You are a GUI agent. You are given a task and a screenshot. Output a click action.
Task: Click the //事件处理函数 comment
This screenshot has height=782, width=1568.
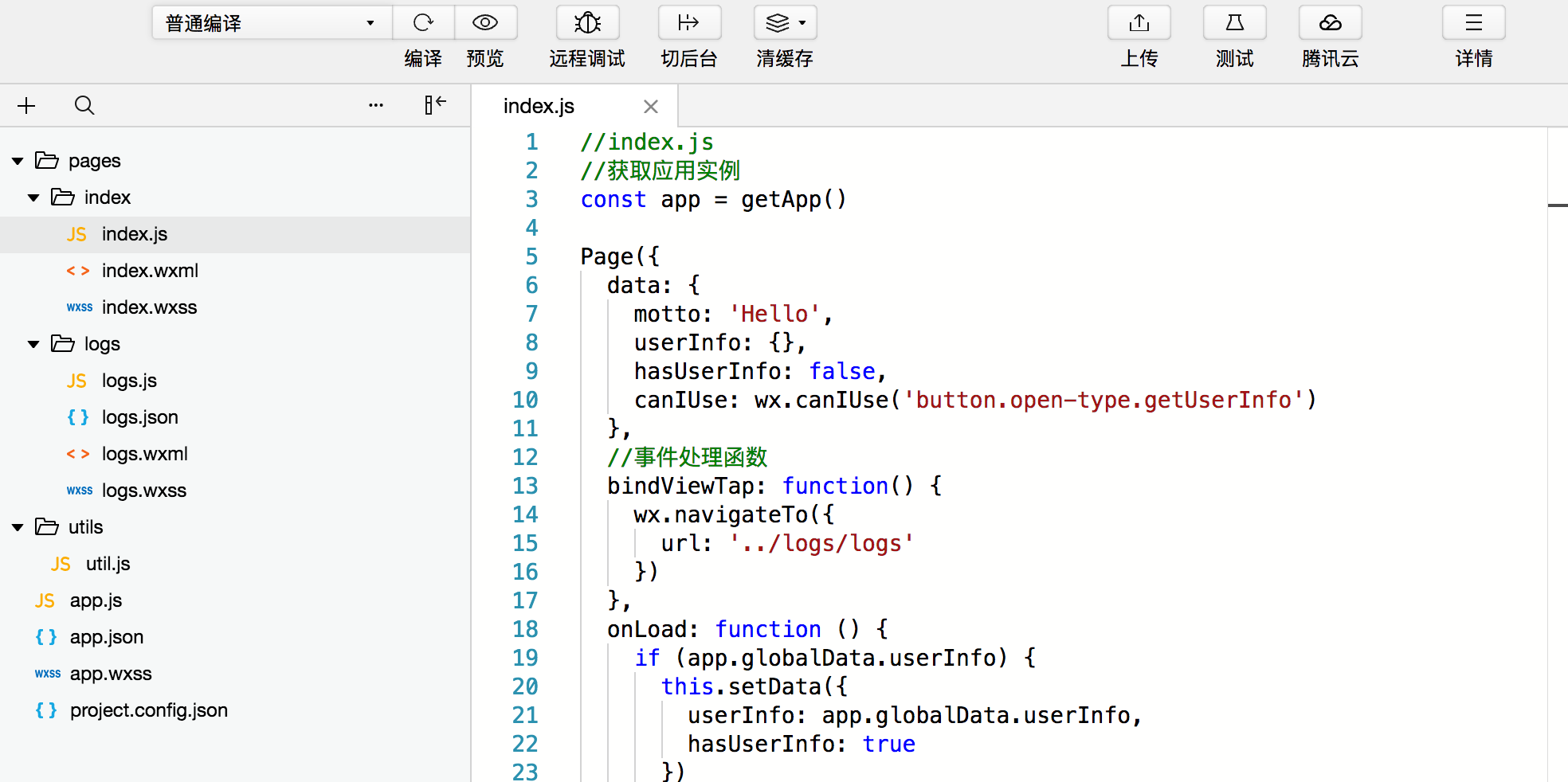(x=687, y=457)
